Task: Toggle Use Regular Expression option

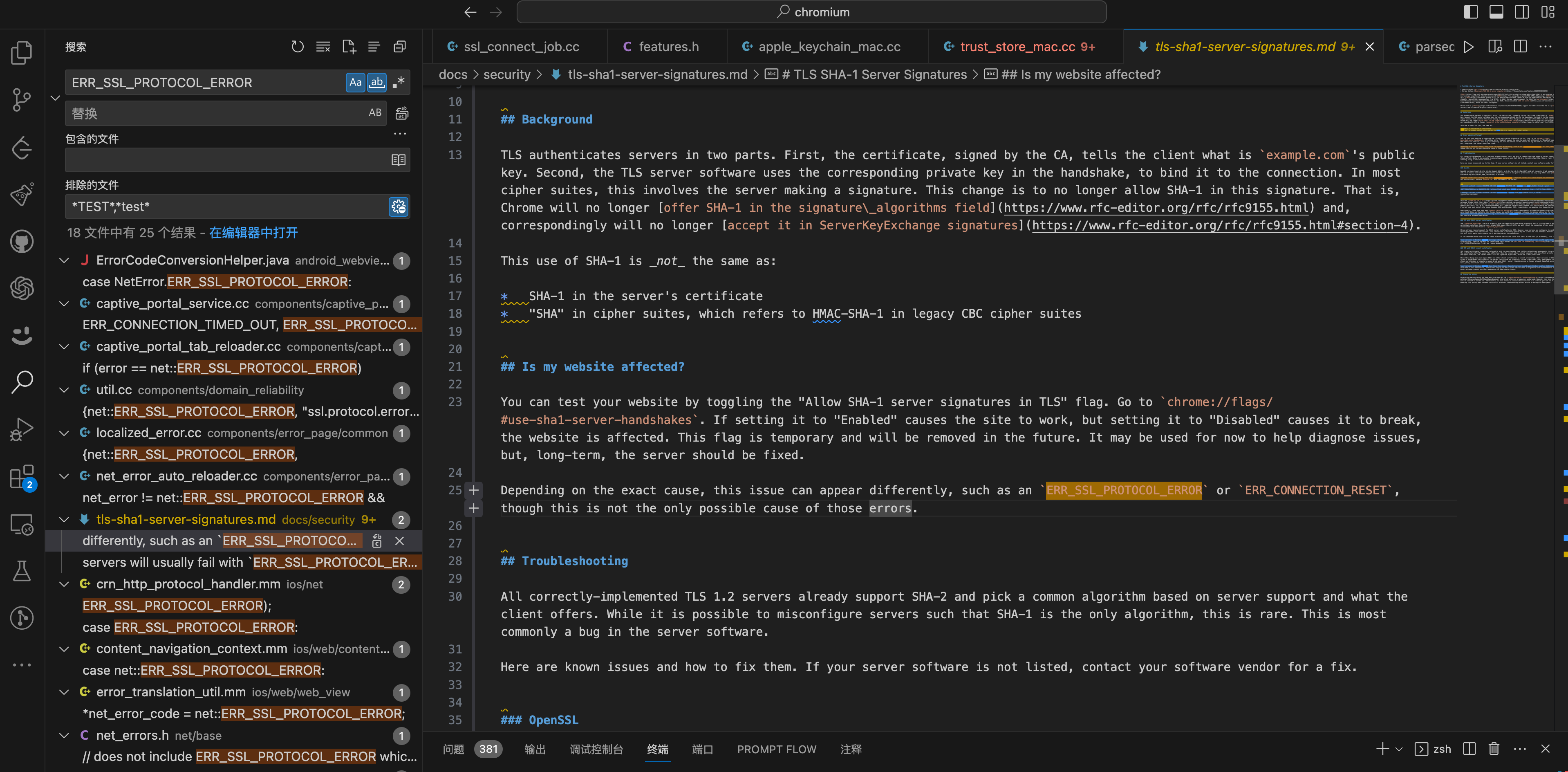Action: [x=399, y=82]
